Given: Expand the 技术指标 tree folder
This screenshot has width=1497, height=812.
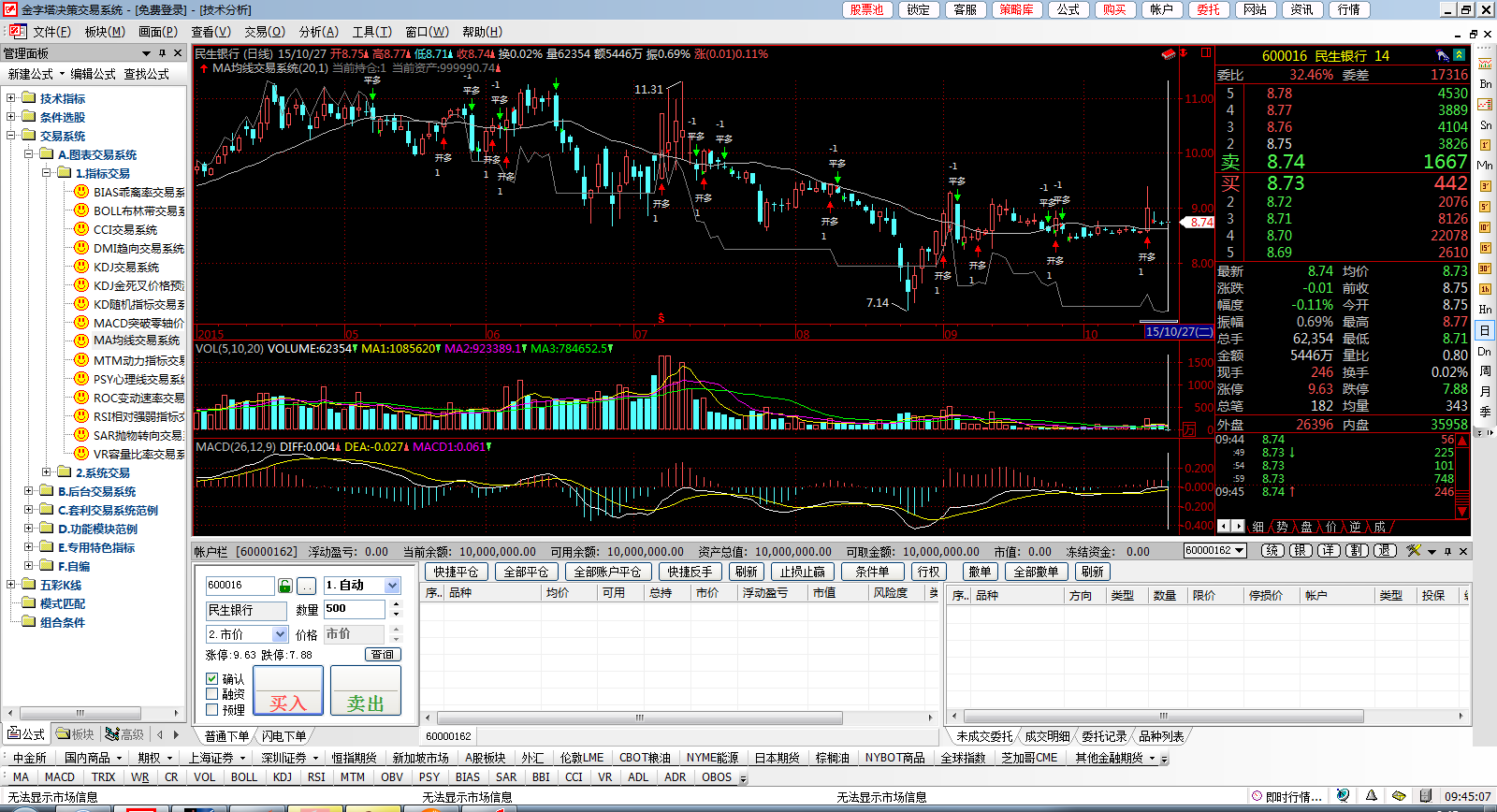Looking at the screenshot, I should click(x=11, y=98).
